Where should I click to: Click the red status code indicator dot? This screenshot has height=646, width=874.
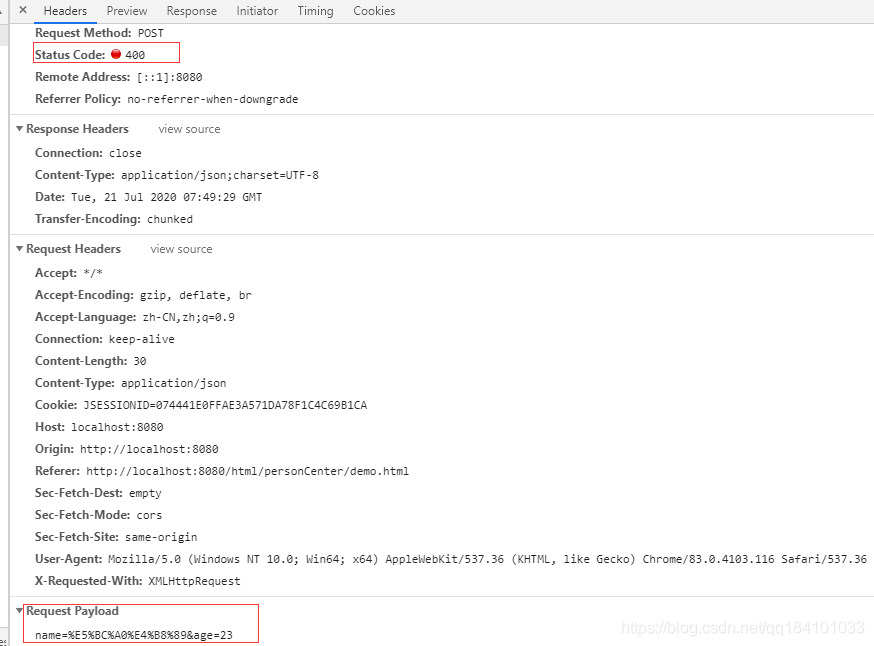click(116, 54)
